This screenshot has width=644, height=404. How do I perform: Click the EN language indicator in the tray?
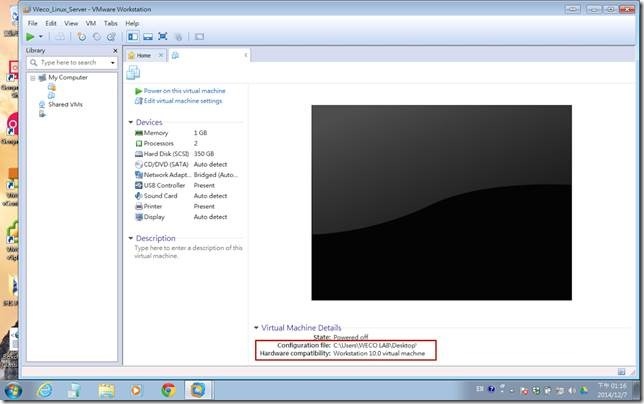coord(480,388)
